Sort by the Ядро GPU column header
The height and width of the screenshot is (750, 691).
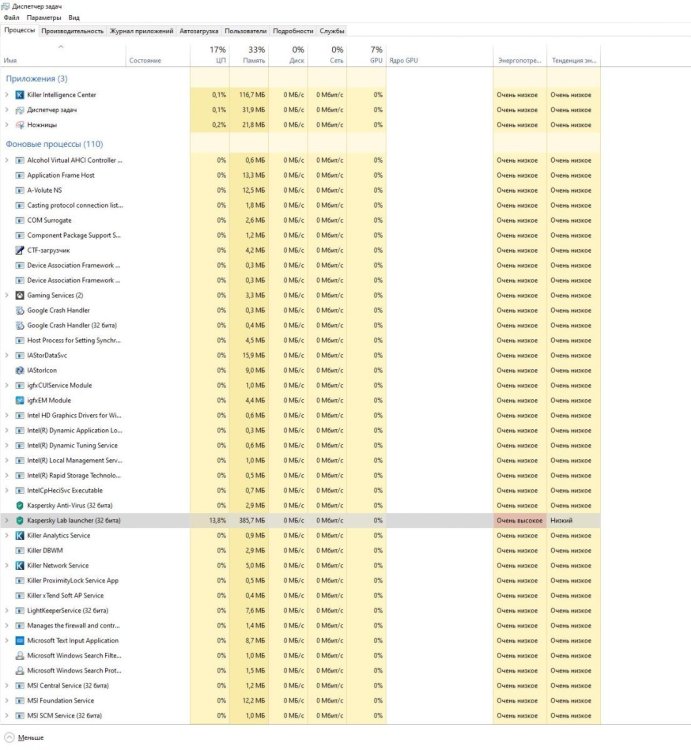(x=440, y=55)
